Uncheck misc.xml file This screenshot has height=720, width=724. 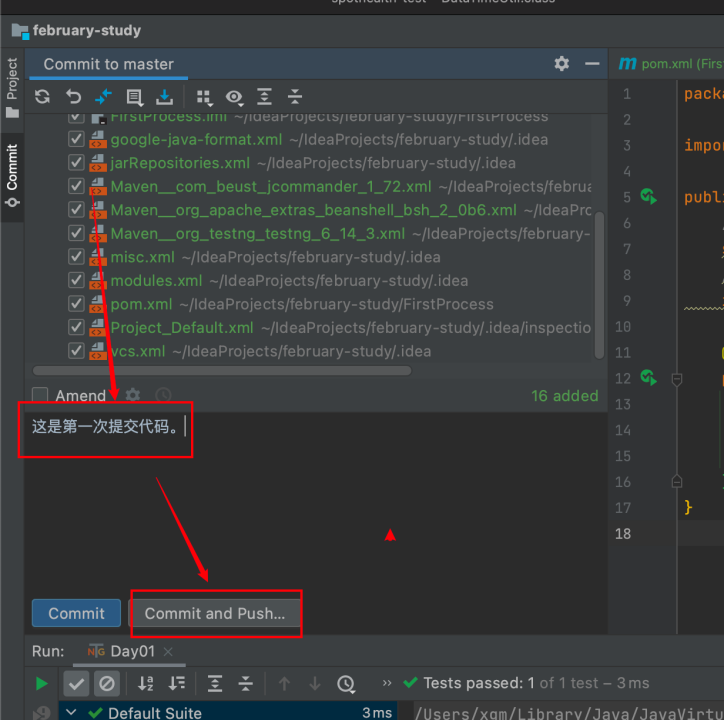(76, 257)
